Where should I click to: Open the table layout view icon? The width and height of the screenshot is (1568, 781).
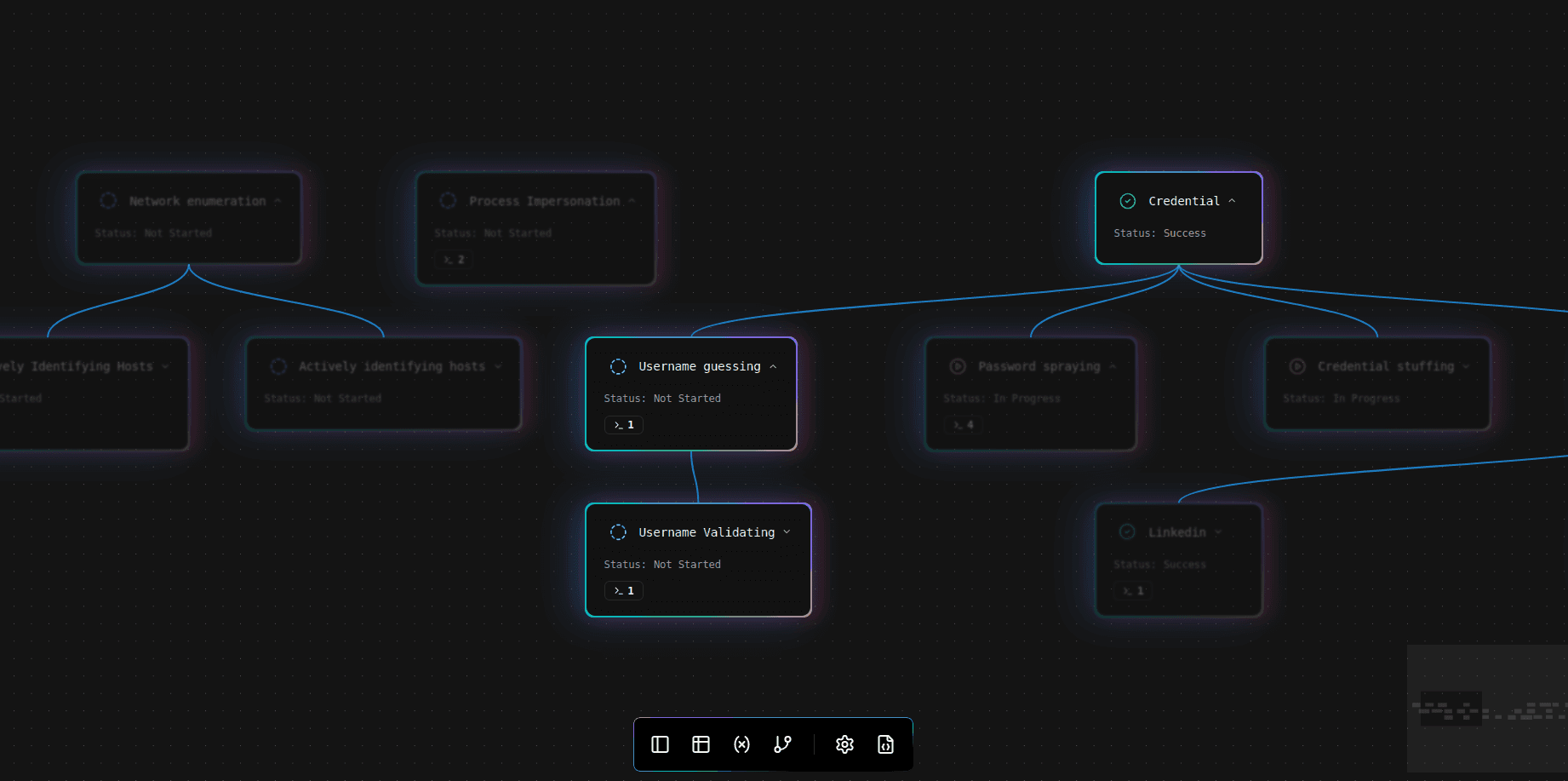click(701, 744)
